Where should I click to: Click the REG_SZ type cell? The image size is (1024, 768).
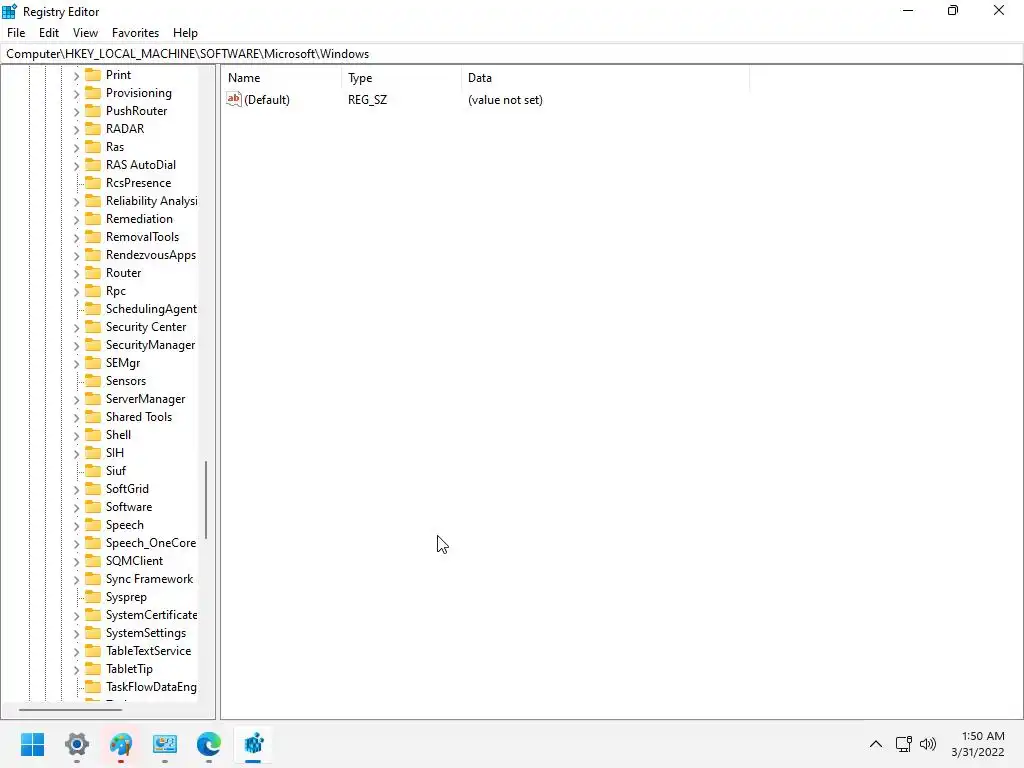point(368,100)
